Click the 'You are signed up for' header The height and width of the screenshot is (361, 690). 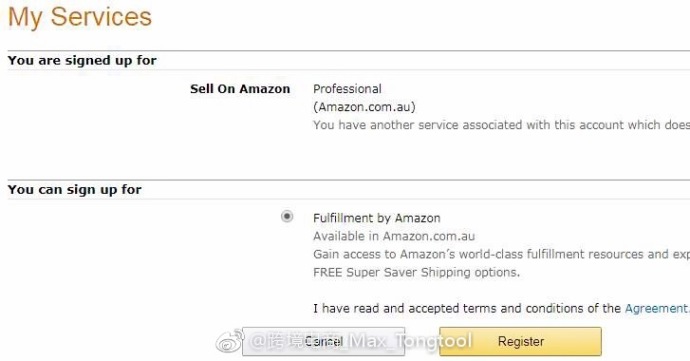pos(82,60)
